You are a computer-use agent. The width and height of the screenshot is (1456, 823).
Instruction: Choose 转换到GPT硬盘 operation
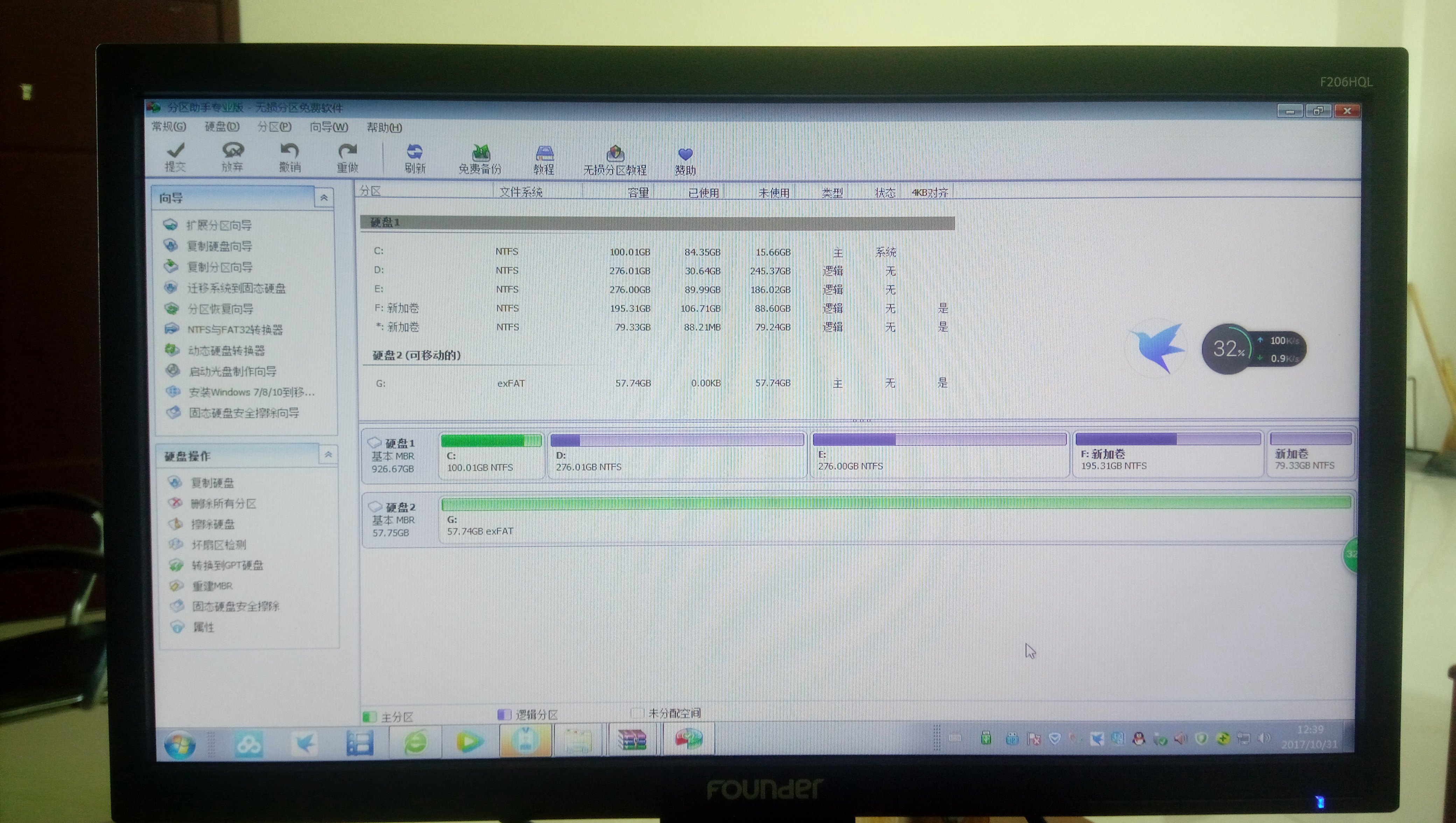(227, 565)
